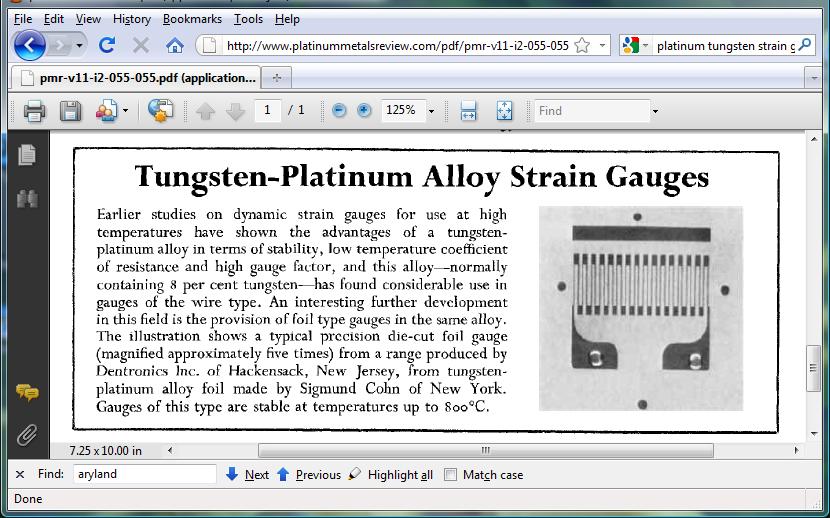Open the Comments panel speech bubble icon
830x518 pixels.
click(x=27, y=393)
